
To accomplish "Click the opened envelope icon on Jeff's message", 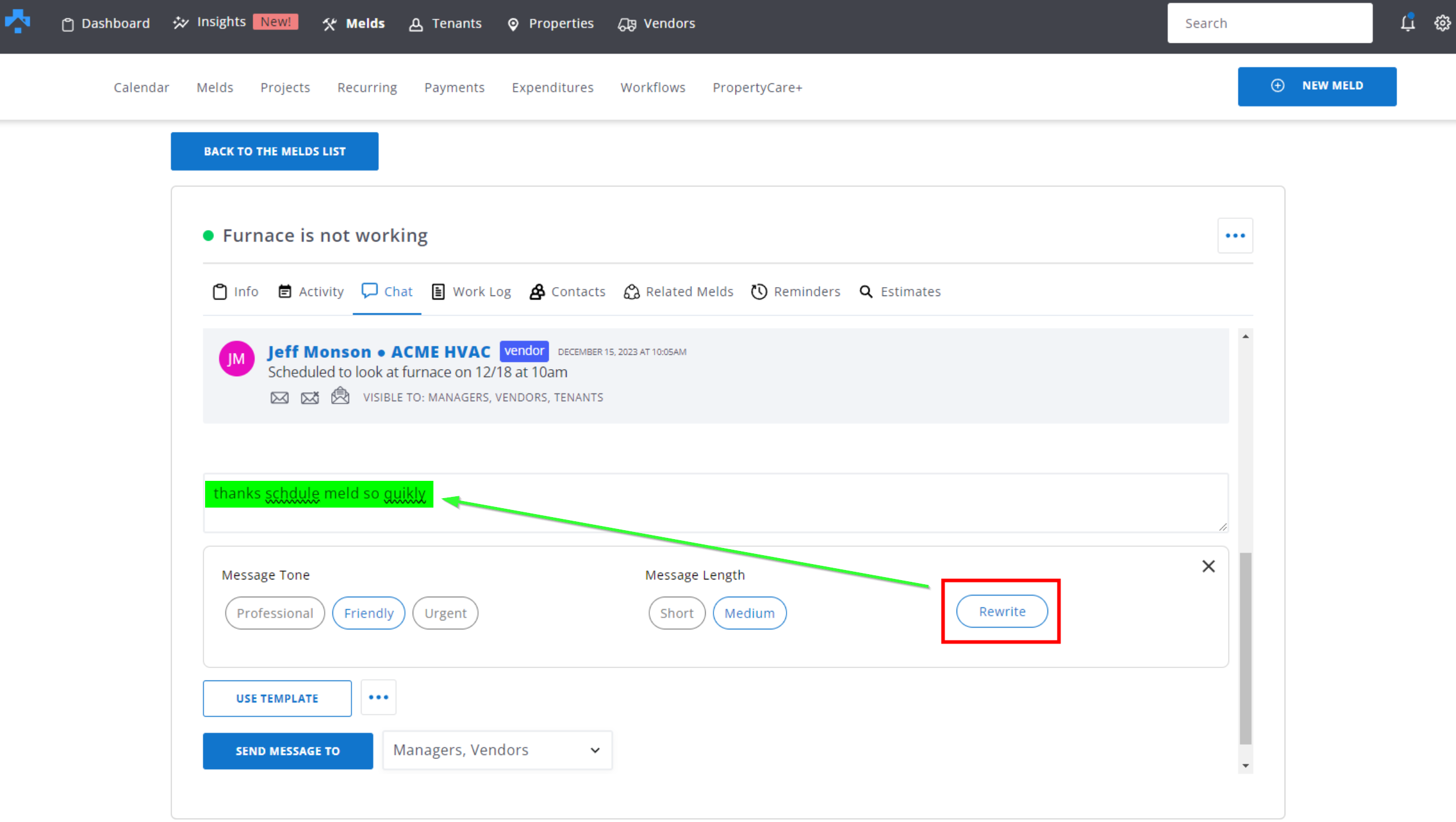I will (340, 396).
